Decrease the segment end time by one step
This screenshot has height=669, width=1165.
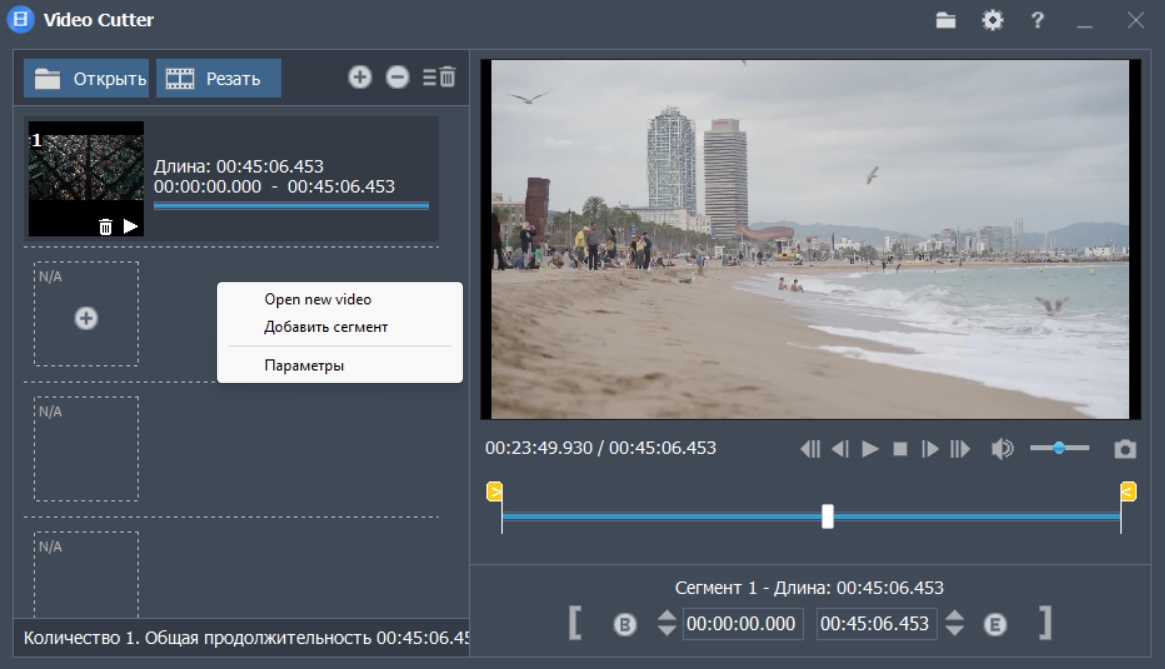955,631
